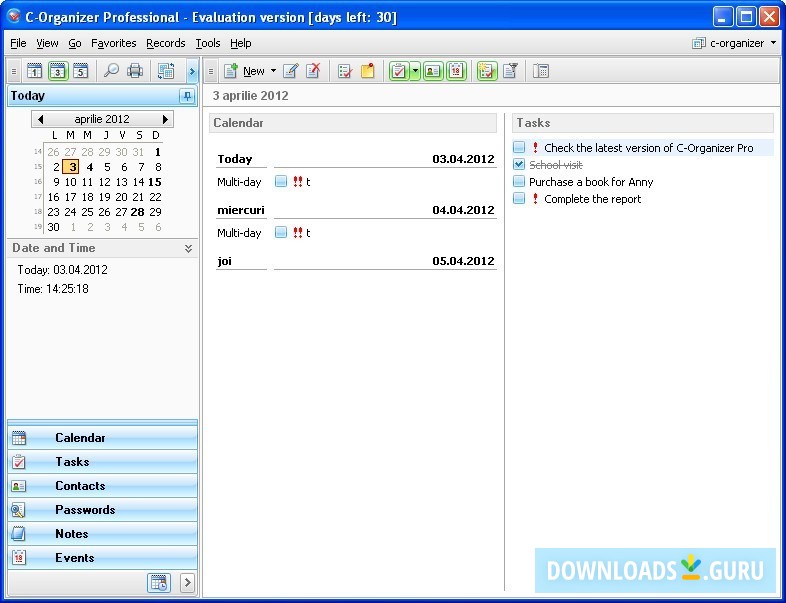
Task: Select the 5-day view icon
Action: point(81,71)
